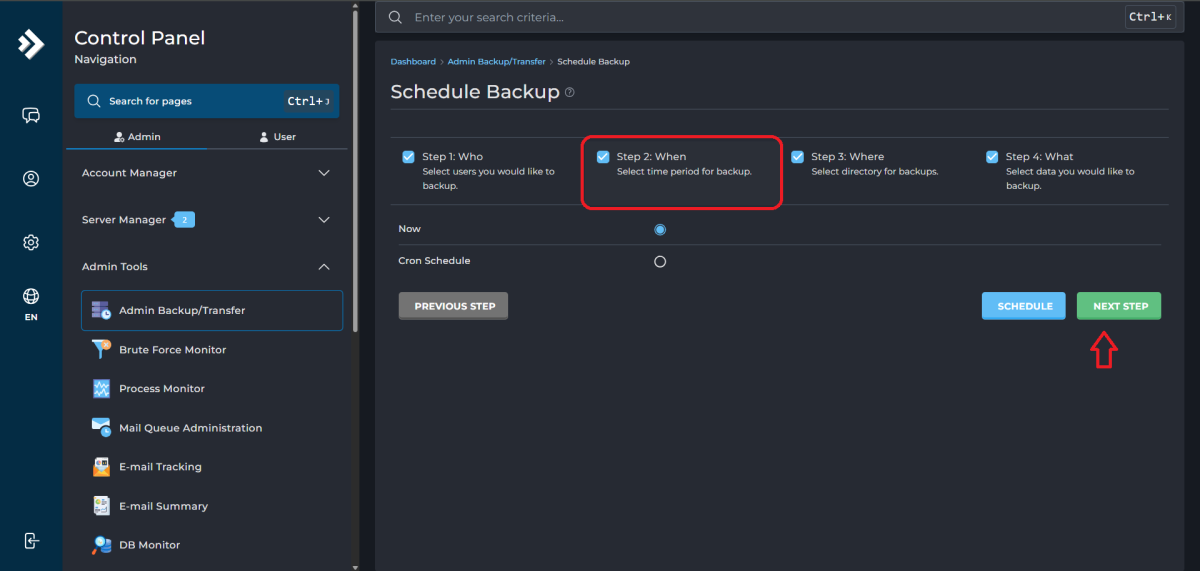Open Brute Force Monitor from the menu
The width and height of the screenshot is (1200, 571).
click(172, 350)
